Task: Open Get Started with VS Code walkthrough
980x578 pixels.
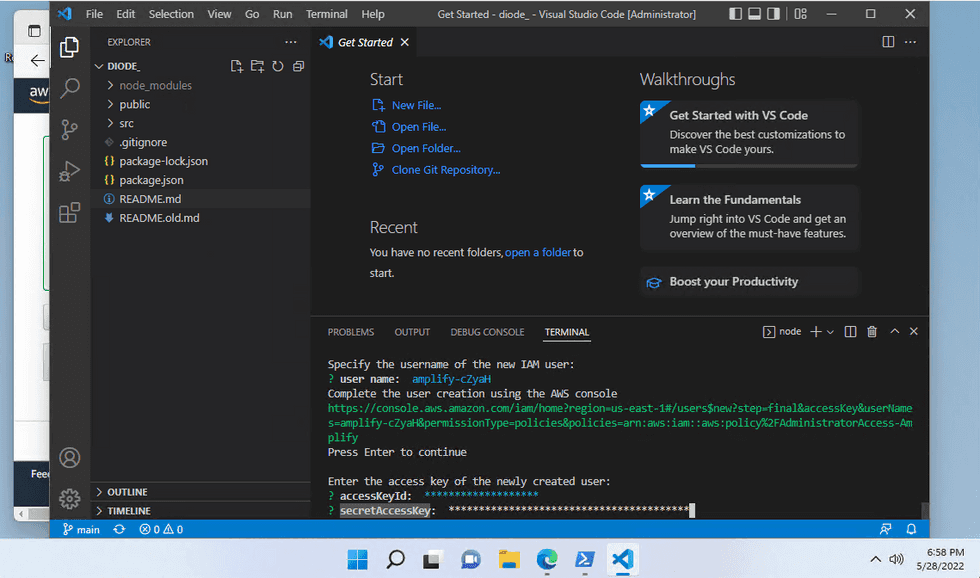Action: click(749, 134)
